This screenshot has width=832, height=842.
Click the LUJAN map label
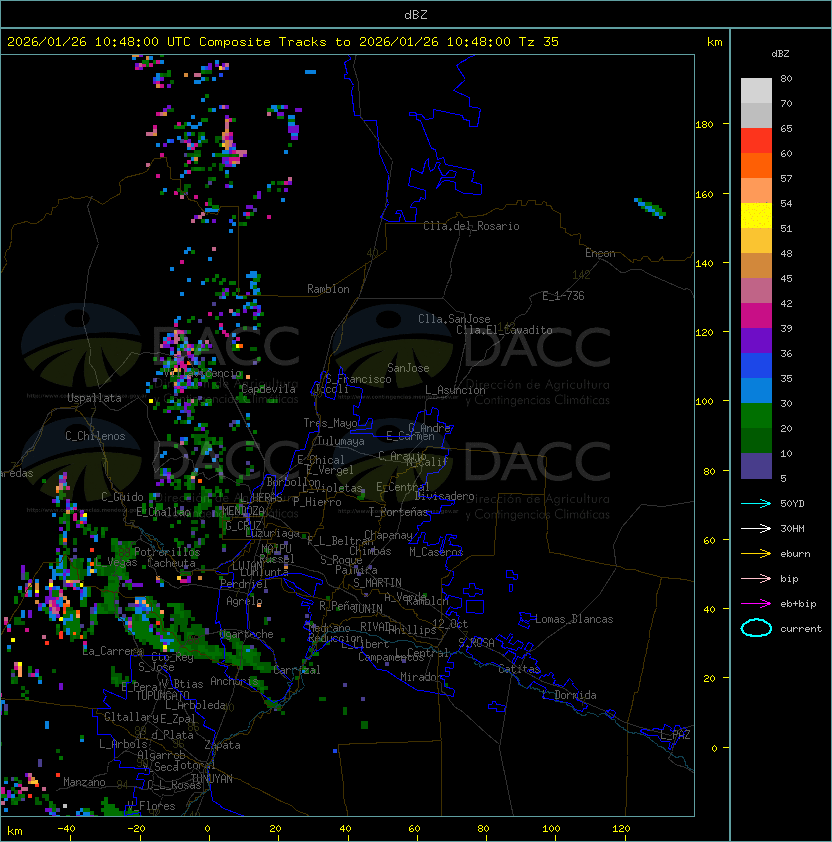pyautogui.click(x=247, y=566)
